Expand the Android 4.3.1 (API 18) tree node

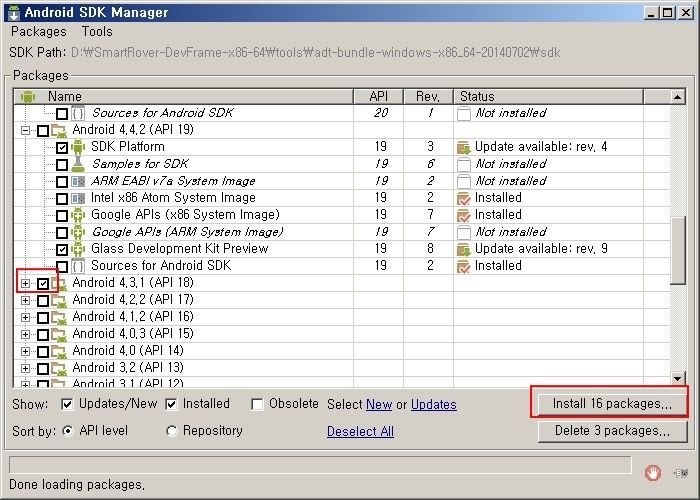tap(25, 283)
